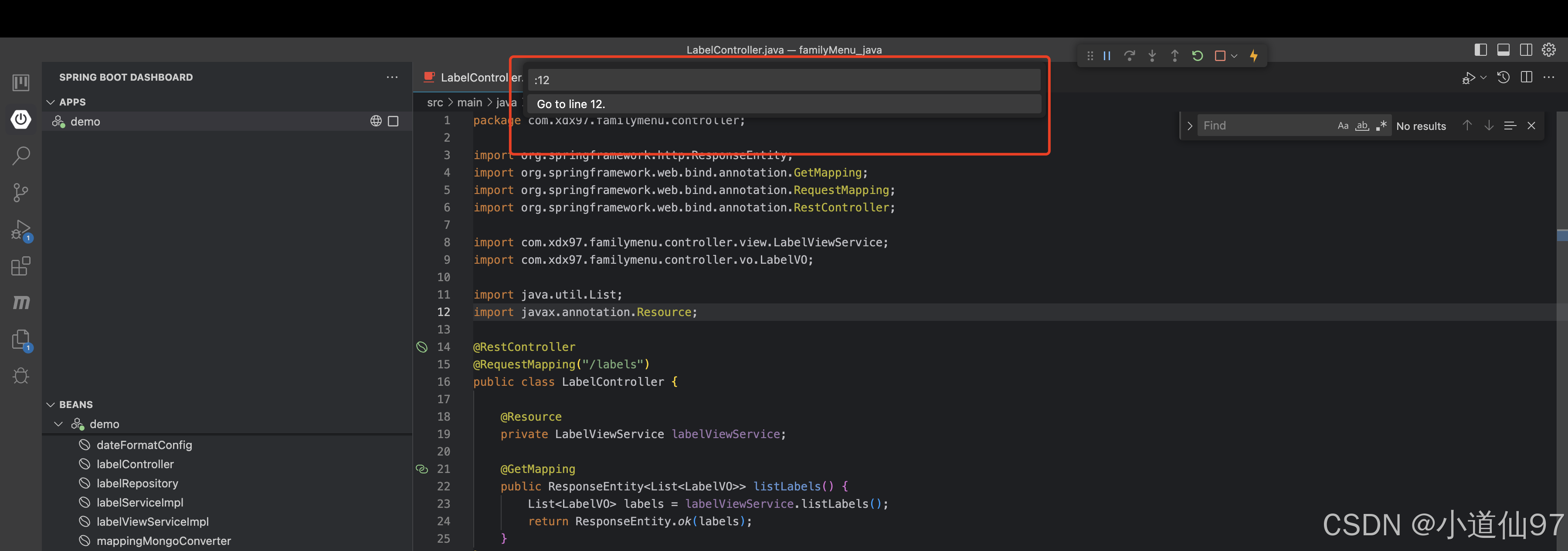Select the labelRepository bean
This screenshot has width=1568, height=551.
[x=137, y=483]
